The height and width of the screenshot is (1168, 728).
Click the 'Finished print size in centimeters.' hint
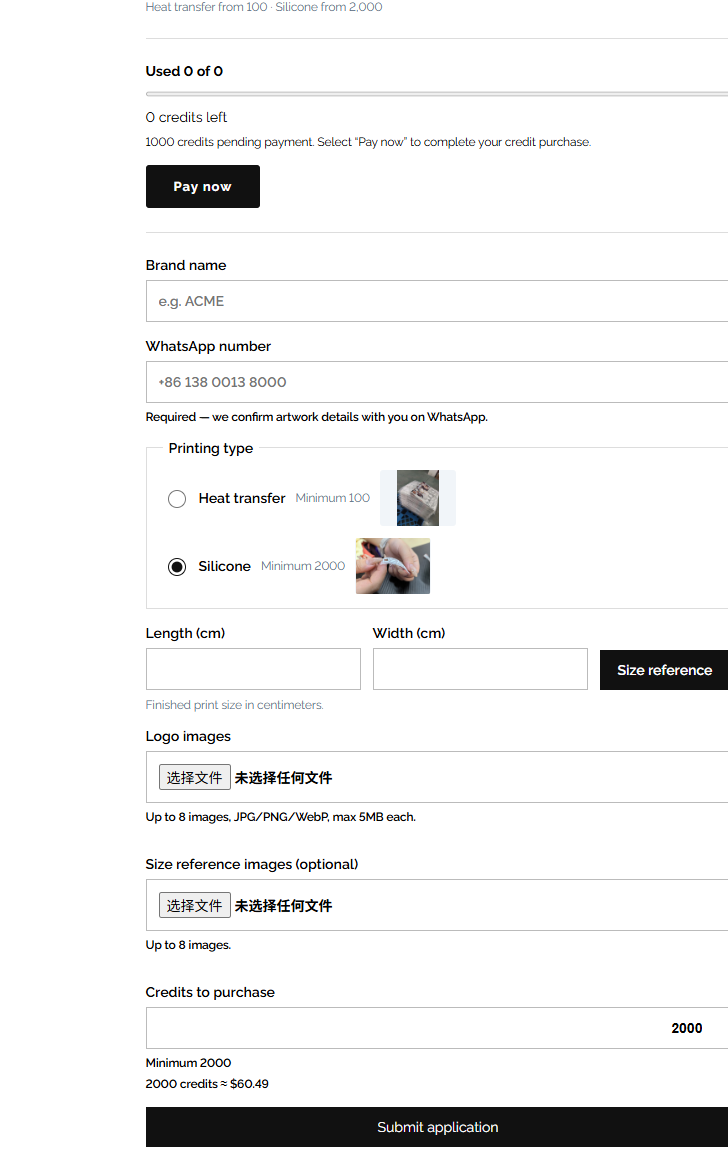point(235,705)
